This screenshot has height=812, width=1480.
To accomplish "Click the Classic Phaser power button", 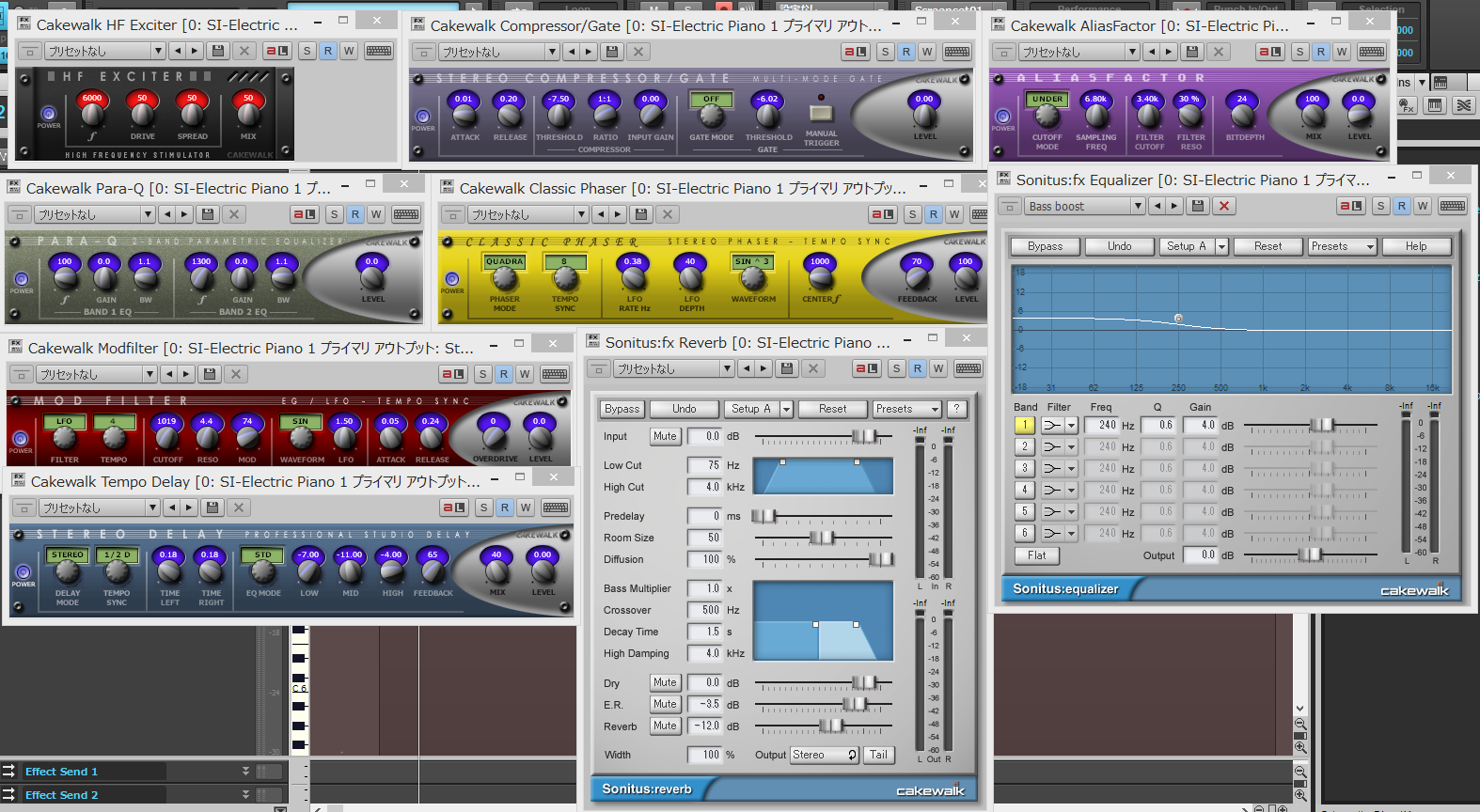I will pyautogui.click(x=452, y=279).
